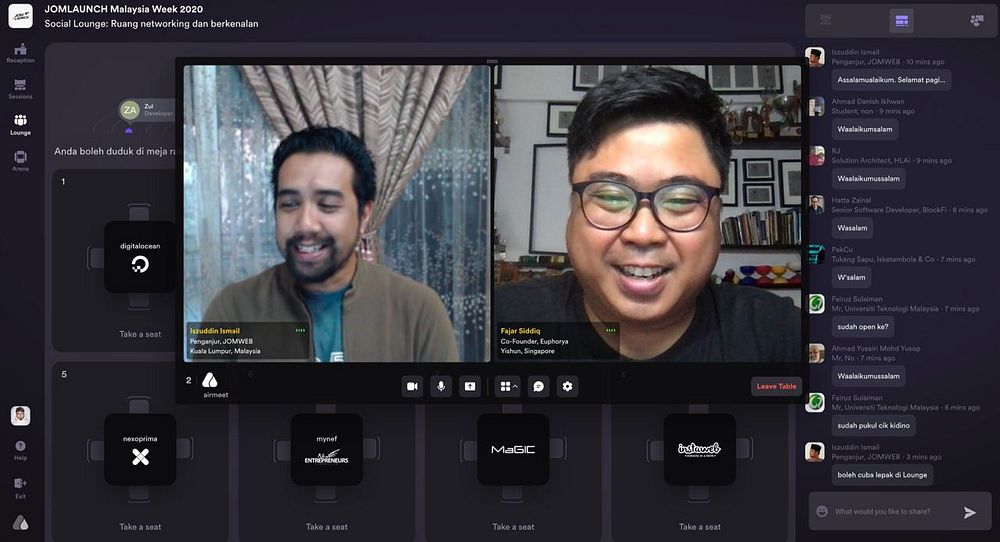
Task: Click the 'sudah open ke?' chat message
Action: click(863, 326)
